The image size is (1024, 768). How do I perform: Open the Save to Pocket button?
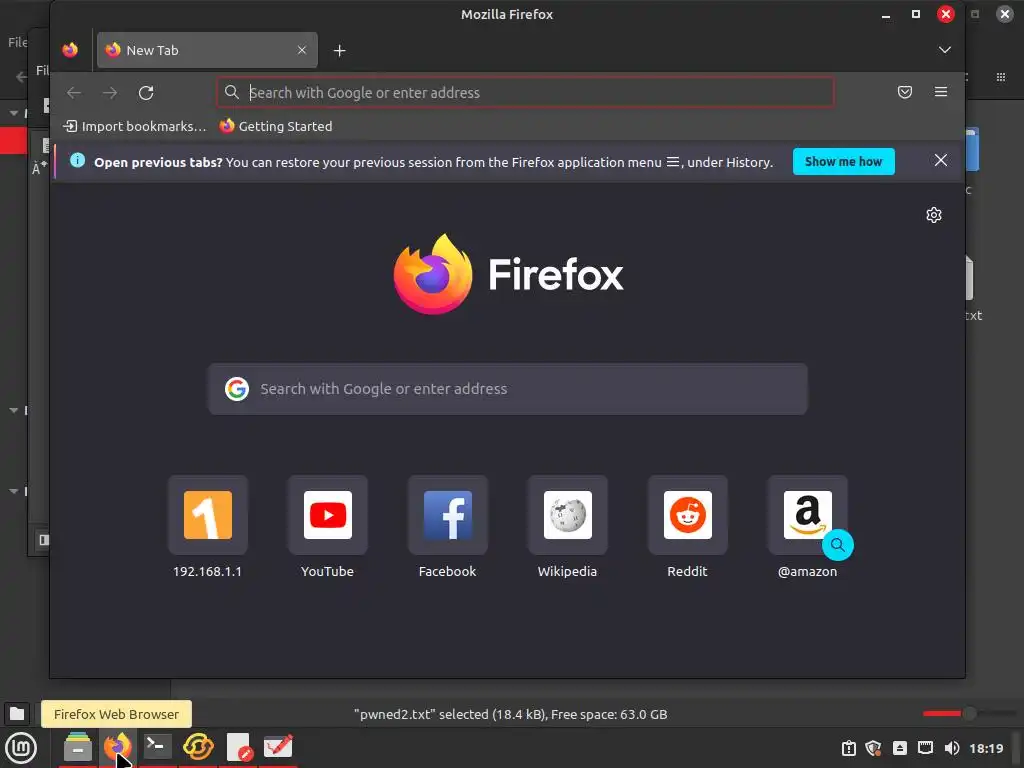904,92
